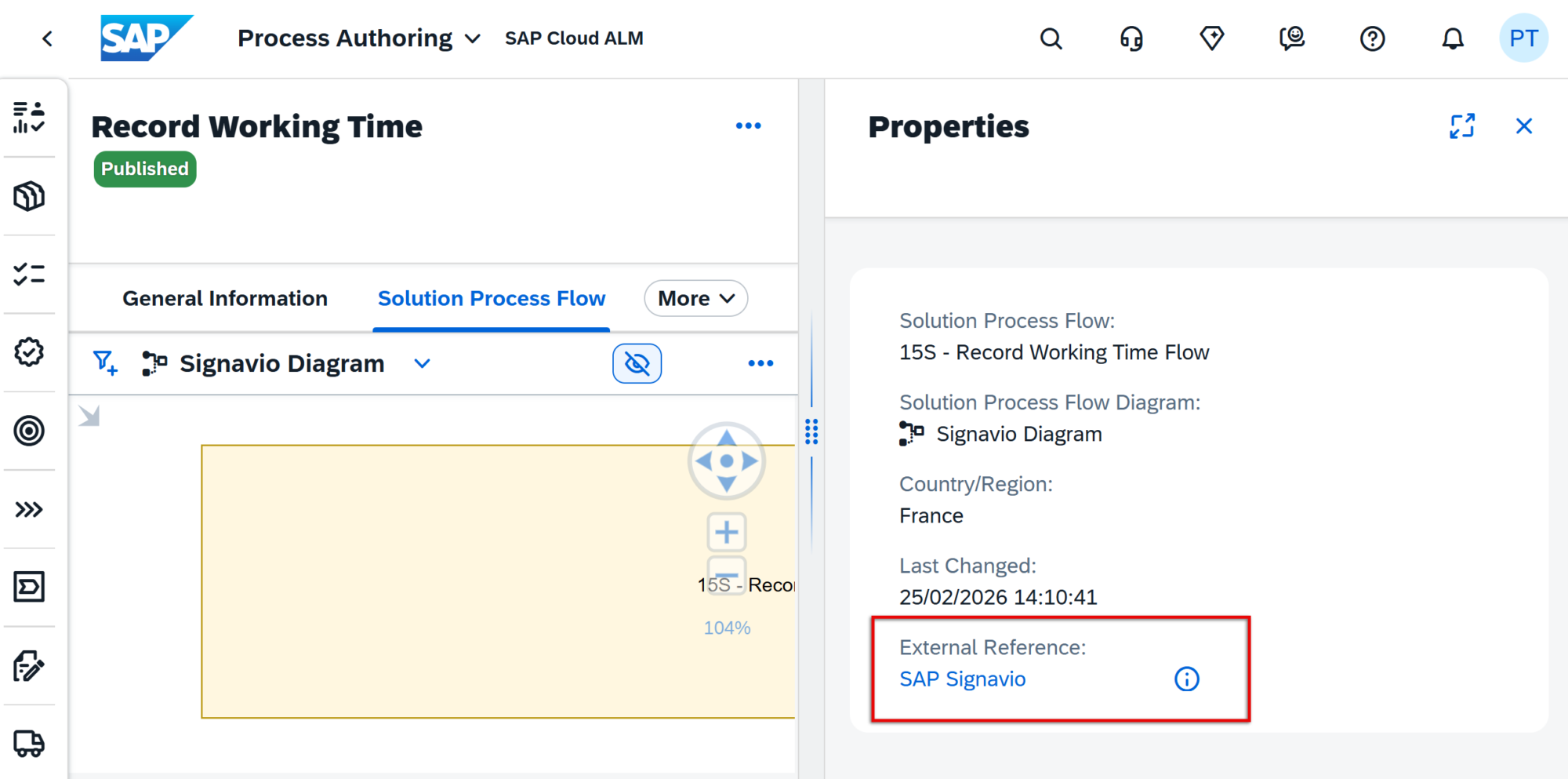Expand the Signavio Diagram selector chevron
The width and height of the screenshot is (1568, 779).
(x=422, y=363)
